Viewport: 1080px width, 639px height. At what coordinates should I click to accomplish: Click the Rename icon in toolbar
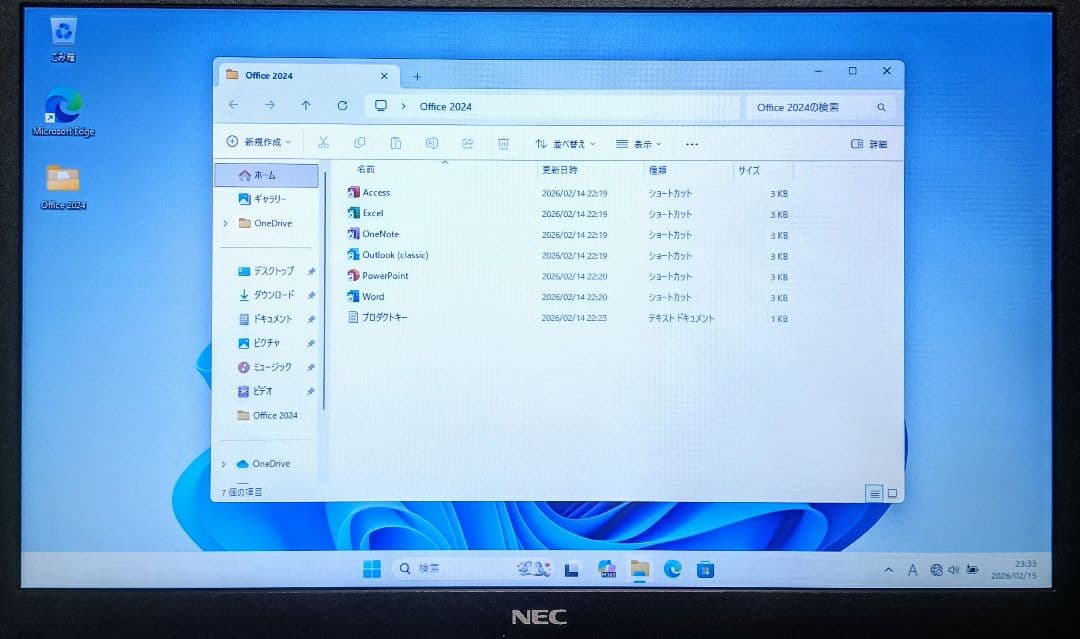point(432,143)
